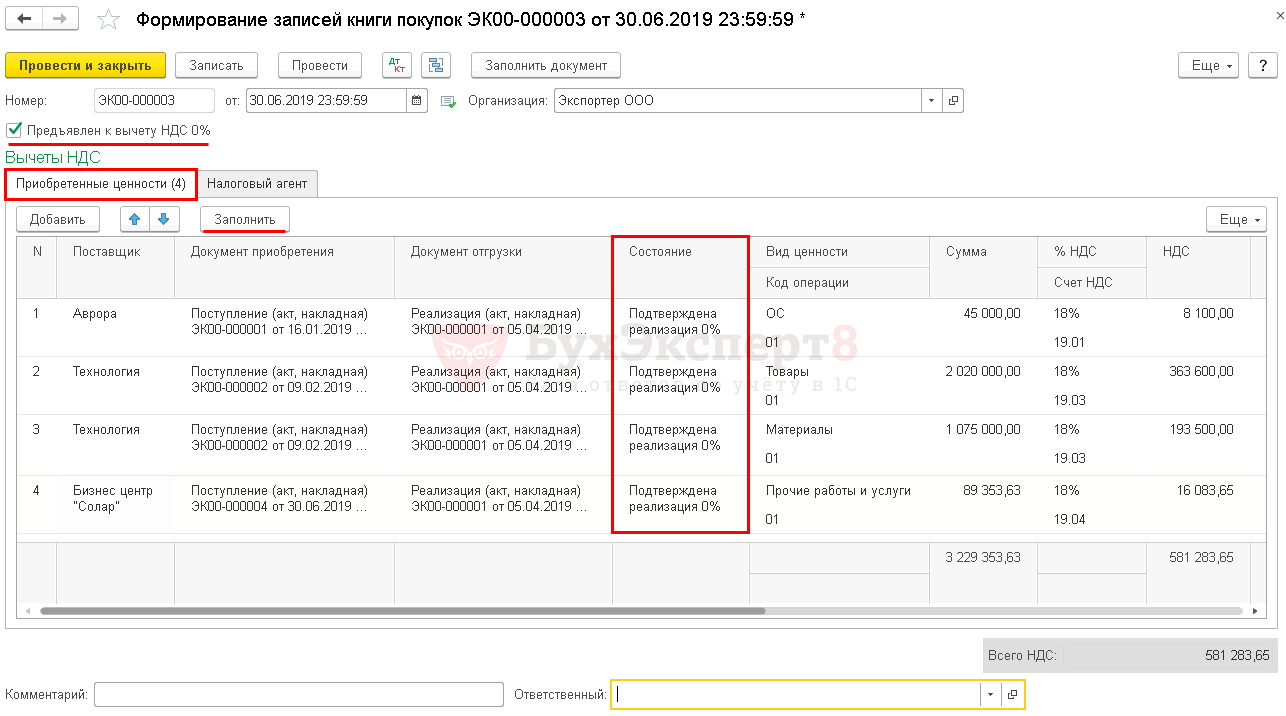Viewport: 1286px width, 716px height.
Task: Add document to favorites with star icon
Action: tap(109, 21)
